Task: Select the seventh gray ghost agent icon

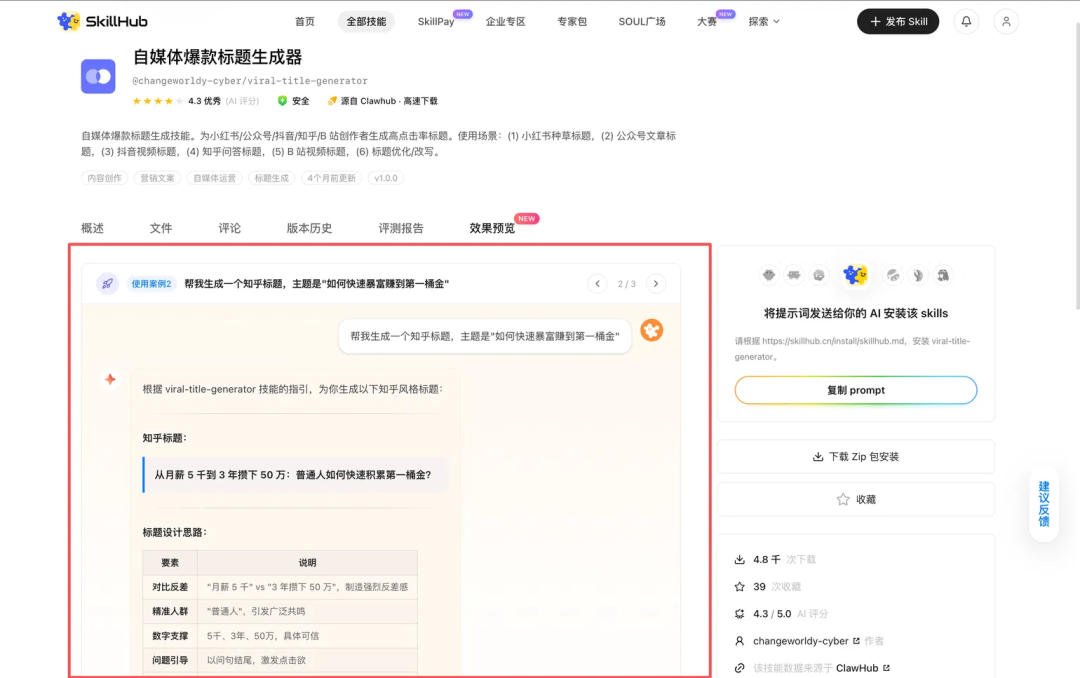Action: (x=943, y=275)
